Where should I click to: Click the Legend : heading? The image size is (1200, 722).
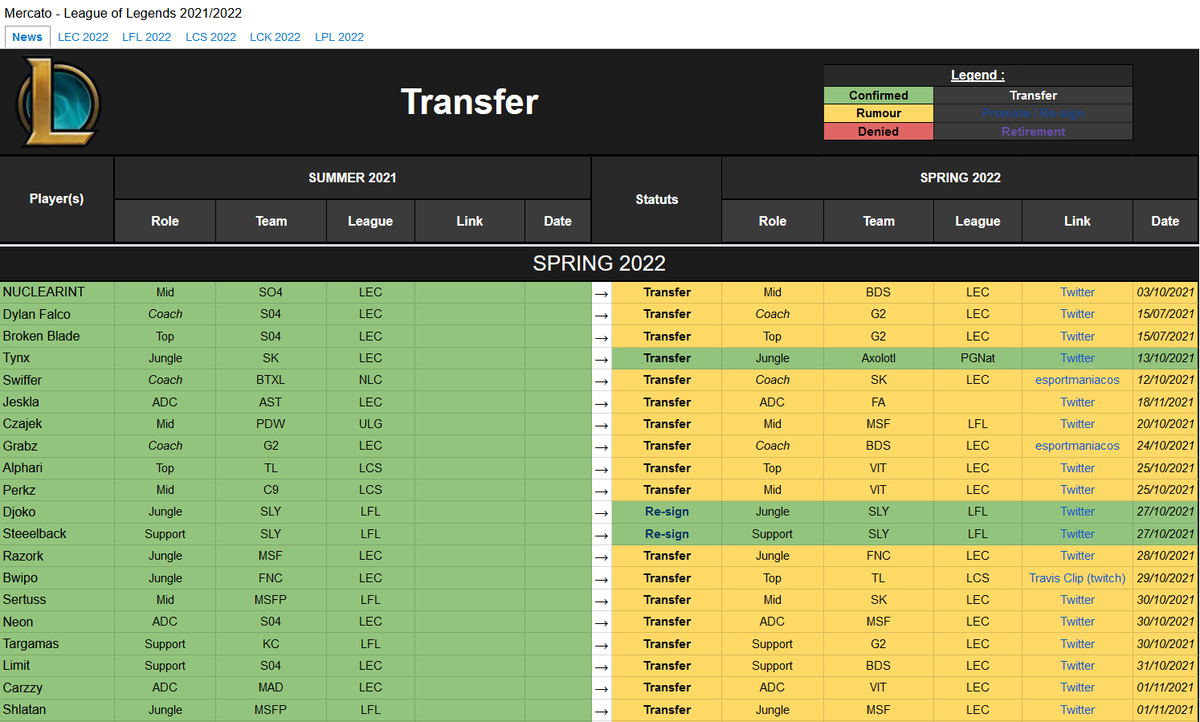[x=978, y=75]
